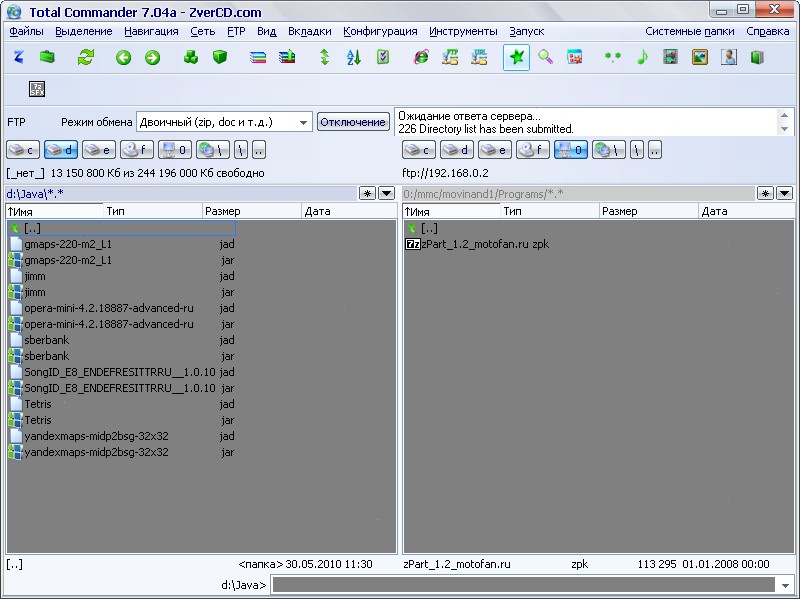Viewport: 800px width, 599px height.
Task: Open the Конфигурация menu
Action: (x=380, y=31)
